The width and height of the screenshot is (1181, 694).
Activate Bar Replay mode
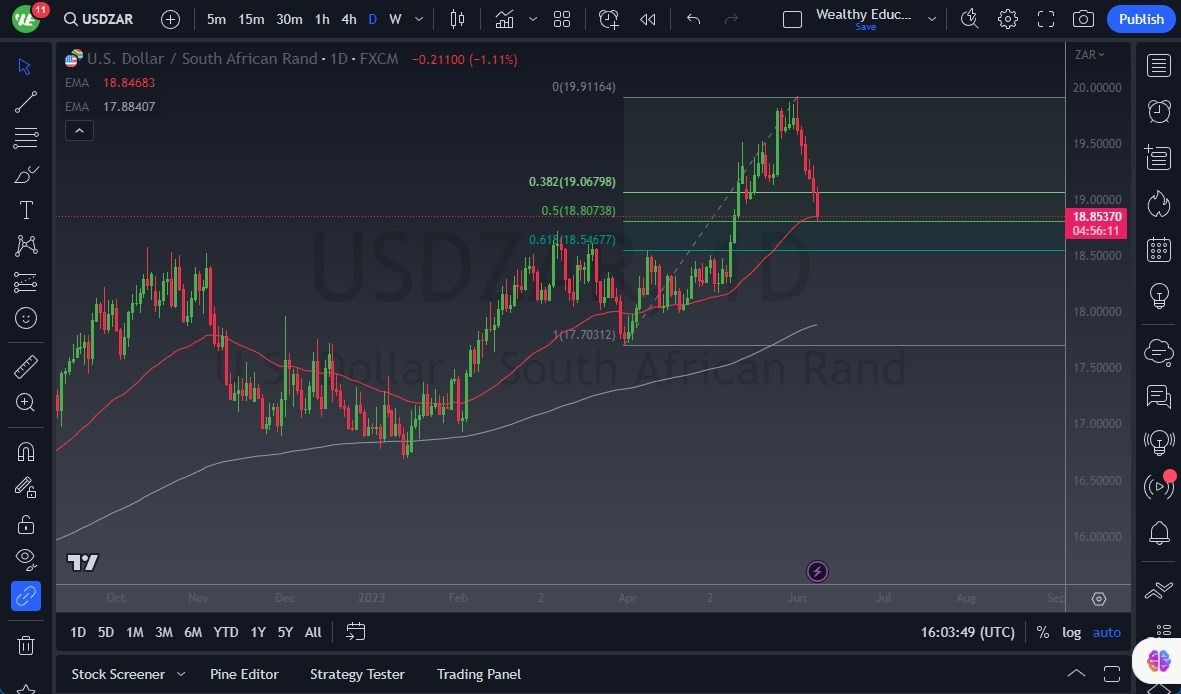647,18
